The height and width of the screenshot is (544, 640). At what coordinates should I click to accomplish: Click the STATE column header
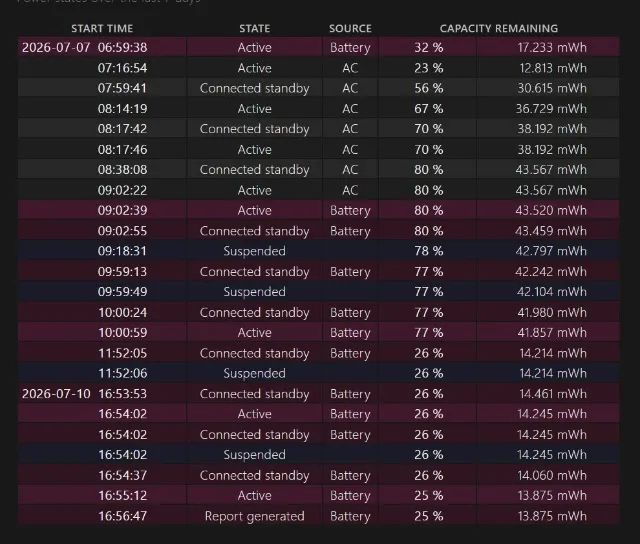pyautogui.click(x=255, y=28)
